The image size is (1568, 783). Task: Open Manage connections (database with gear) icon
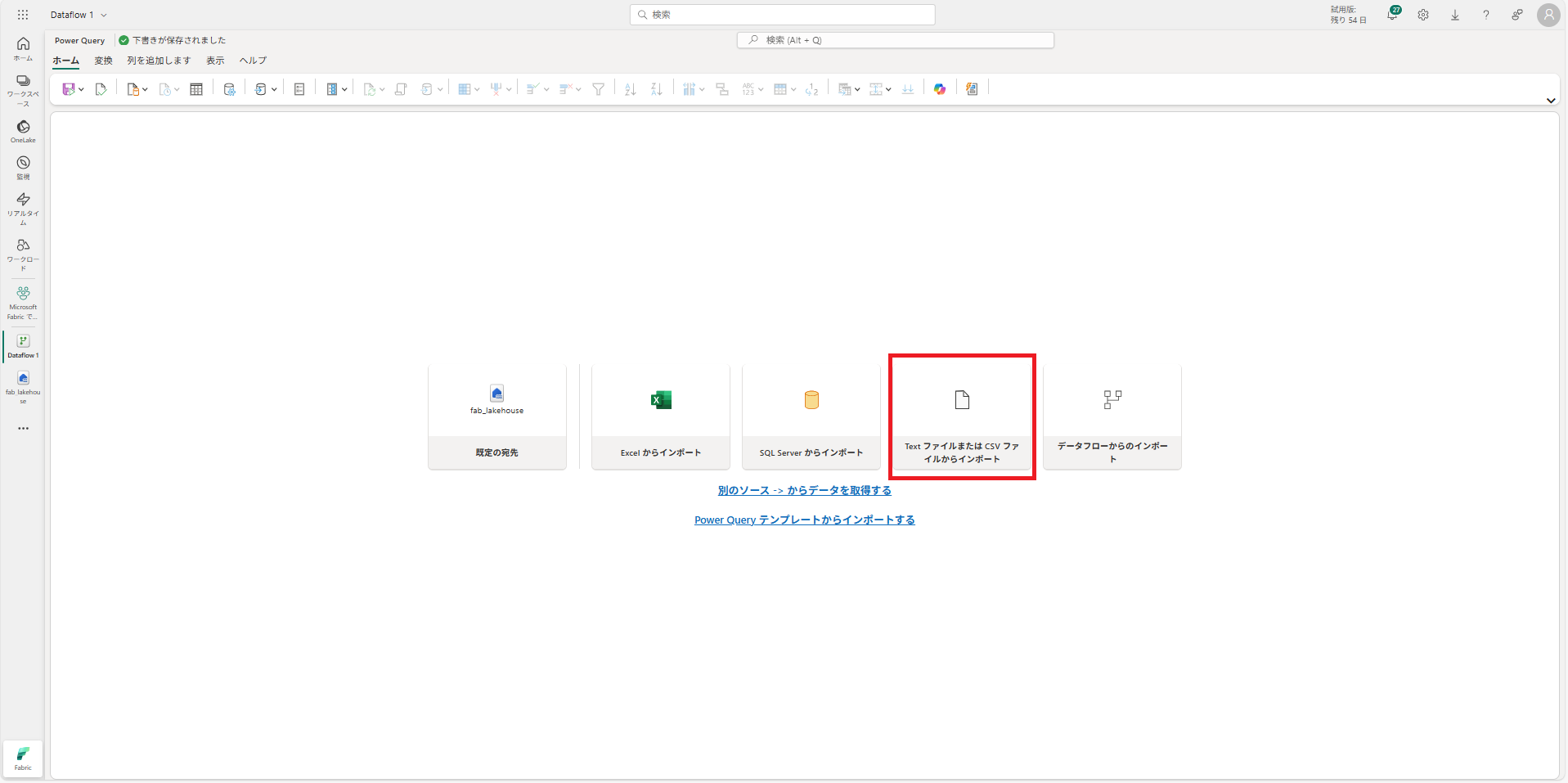pos(230,89)
